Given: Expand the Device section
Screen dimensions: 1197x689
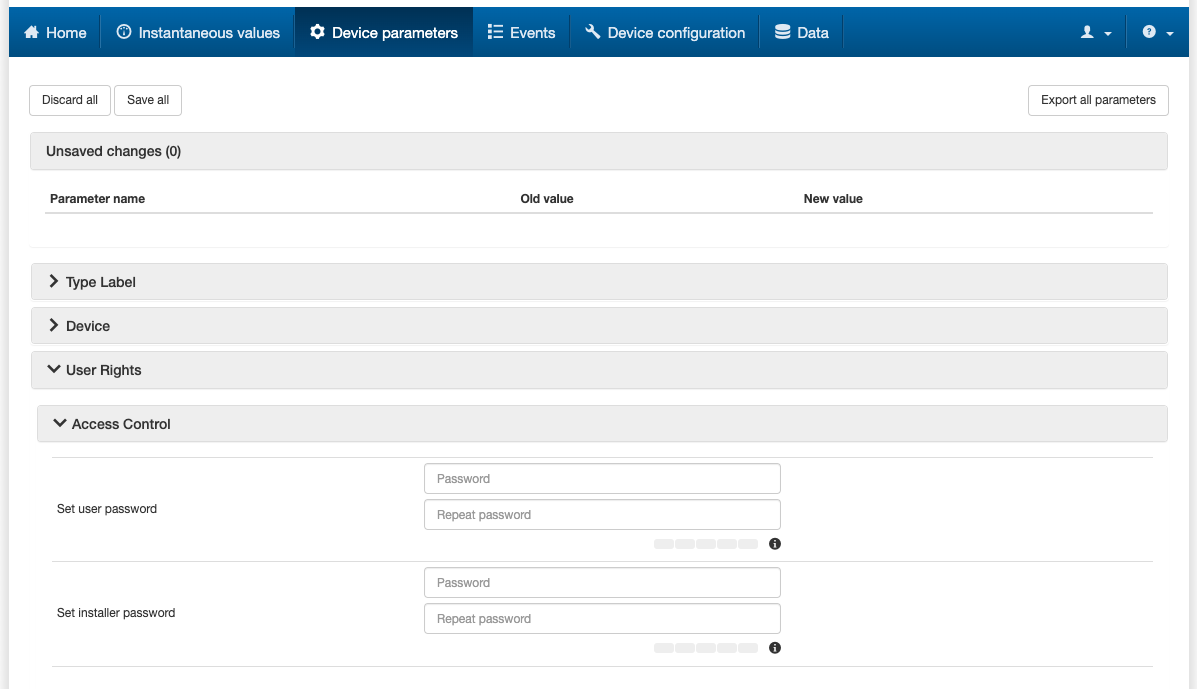Looking at the screenshot, I should (87, 326).
